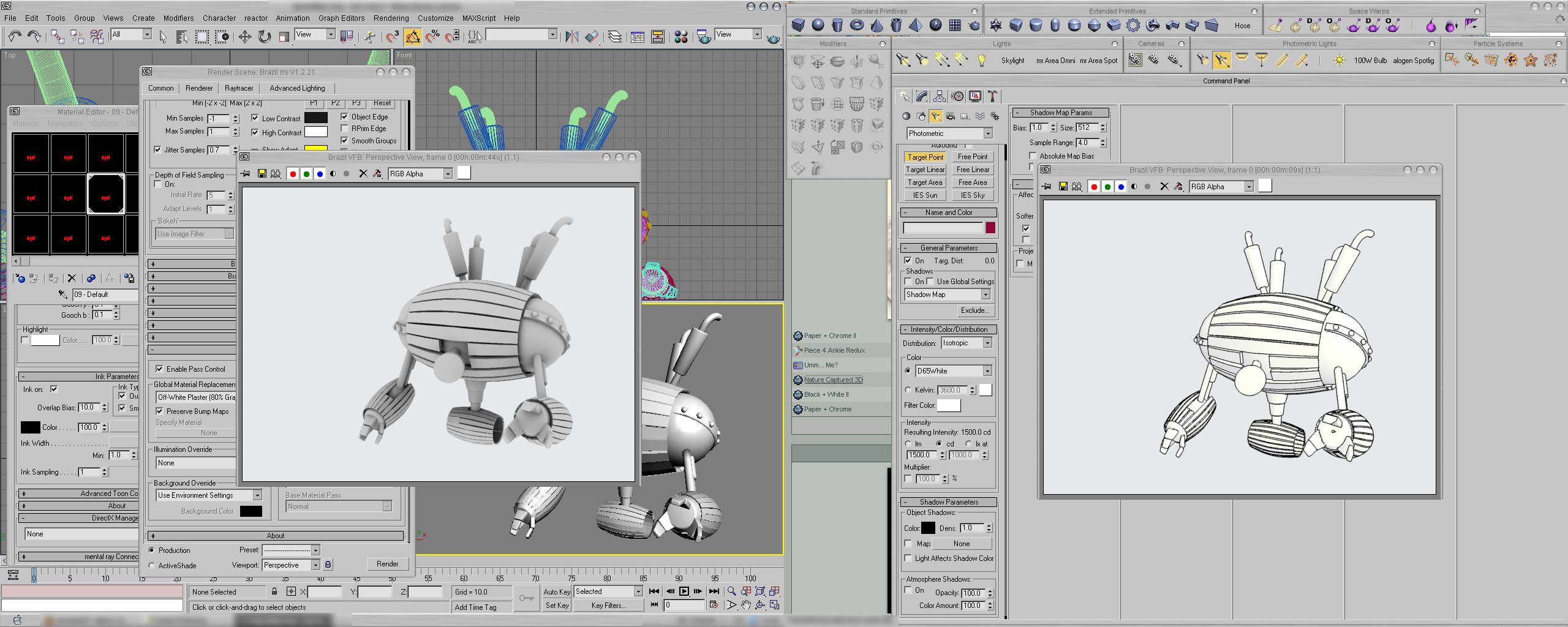1568x627 pixels.
Task: Toggle the Low Contrast checkbox
Action: coord(255,118)
